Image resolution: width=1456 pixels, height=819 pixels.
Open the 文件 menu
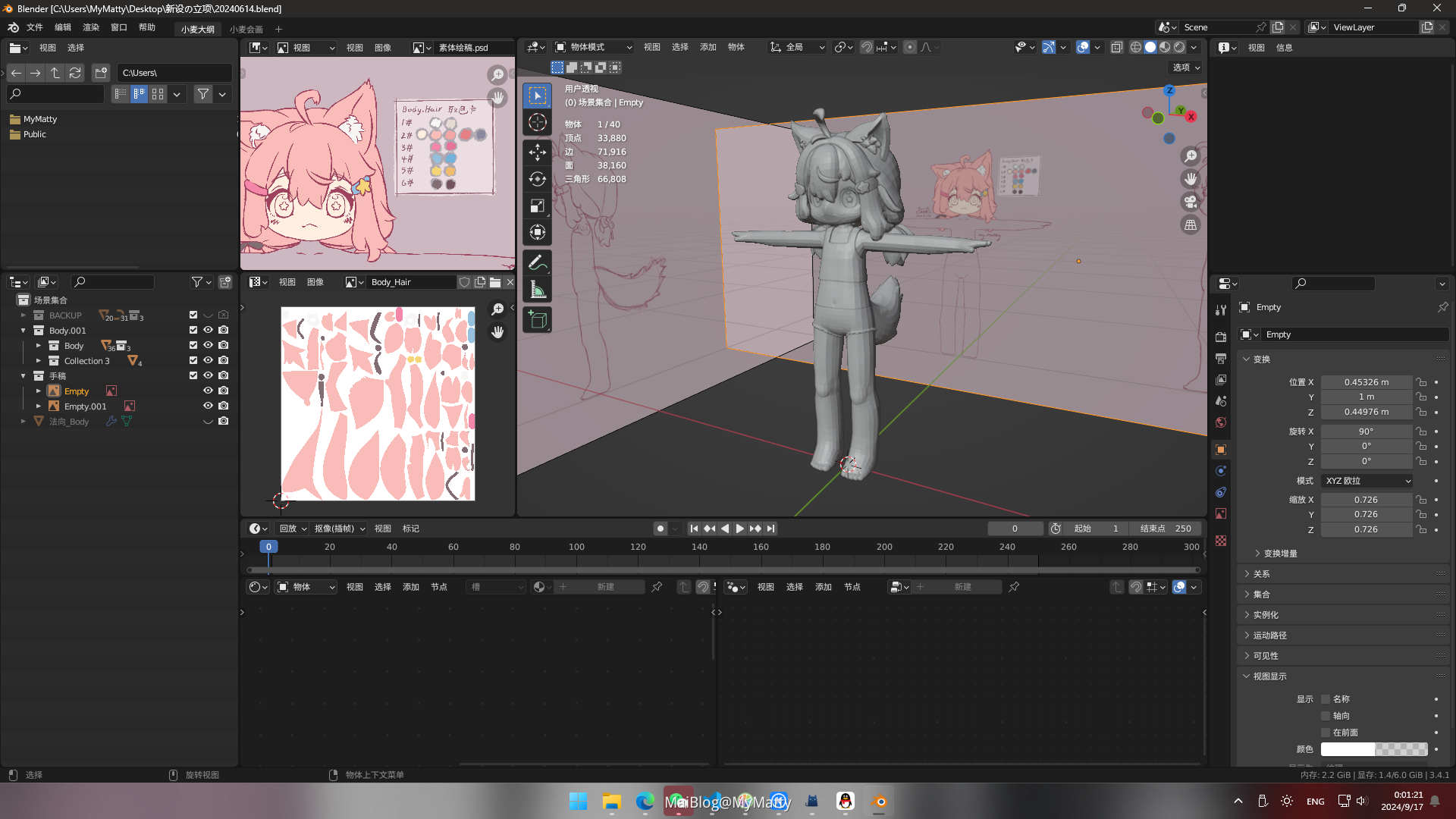pyautogui.click(x=35, y=27)
